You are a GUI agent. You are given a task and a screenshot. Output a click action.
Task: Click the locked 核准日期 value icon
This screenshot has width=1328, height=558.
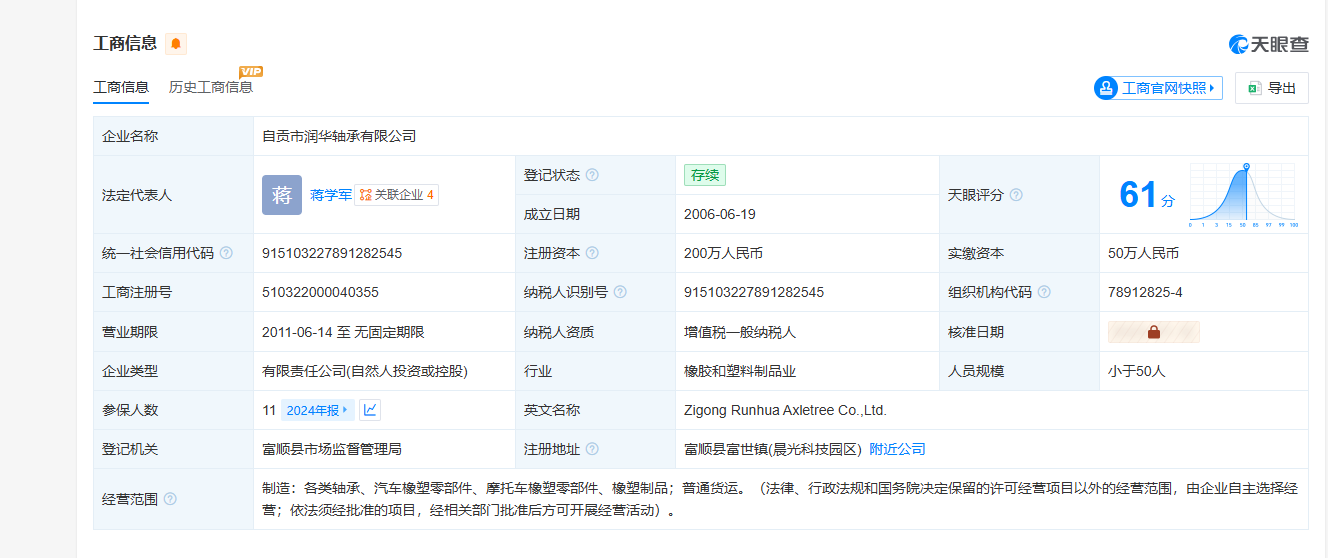[1154, 332]
